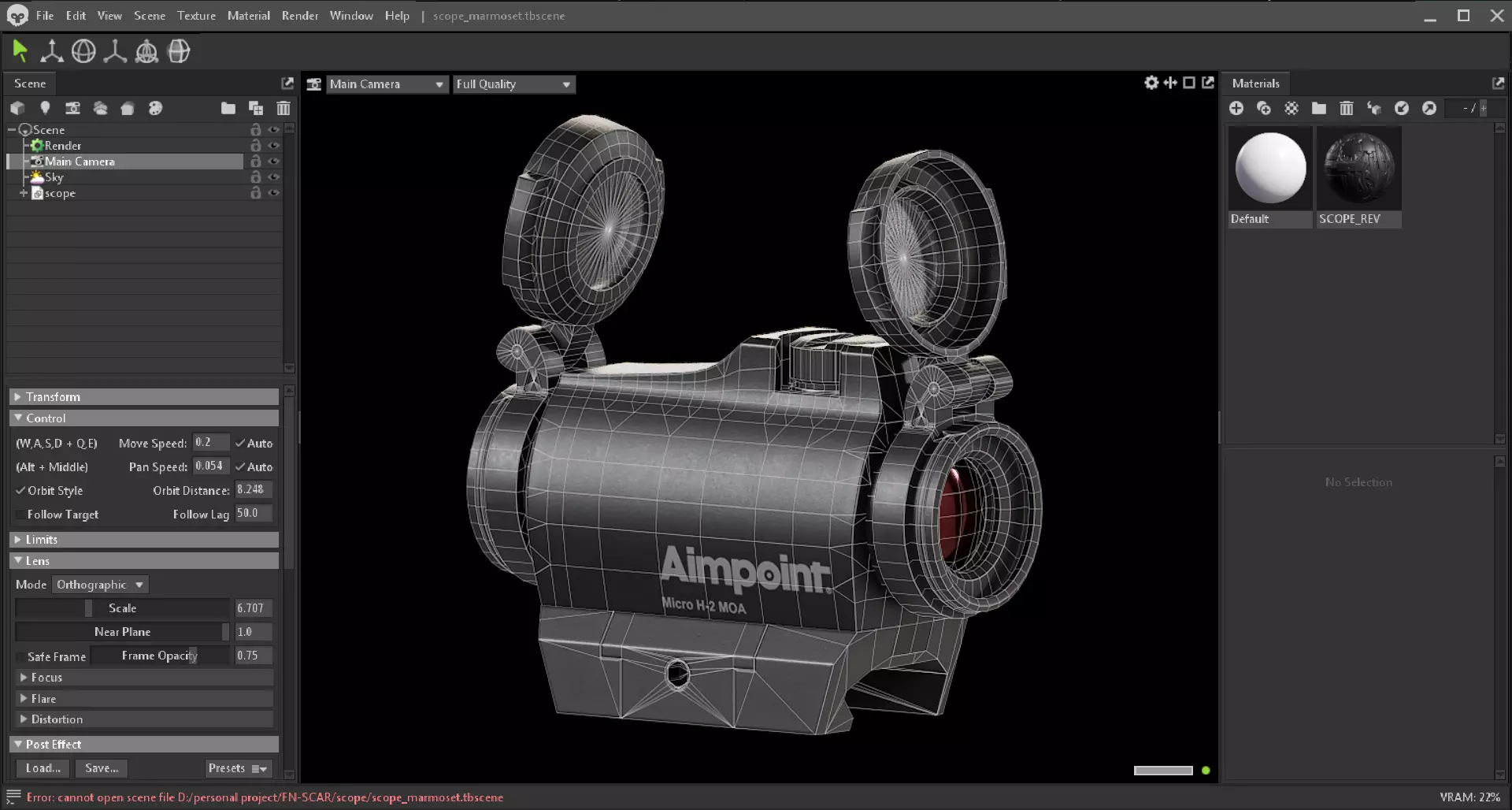
Task: Open the File menu
Action: (45, 16)
